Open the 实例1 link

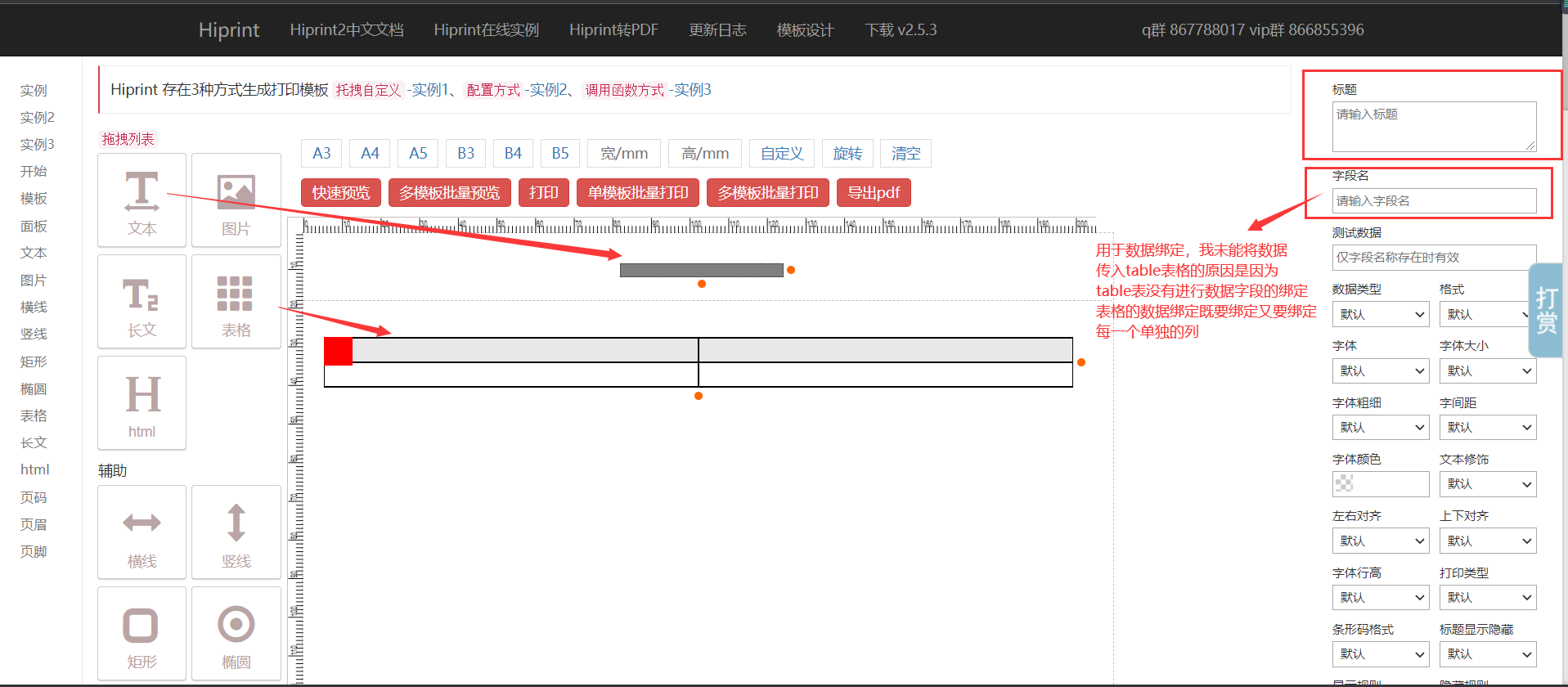pyautogui.click(x=429, y=90)
